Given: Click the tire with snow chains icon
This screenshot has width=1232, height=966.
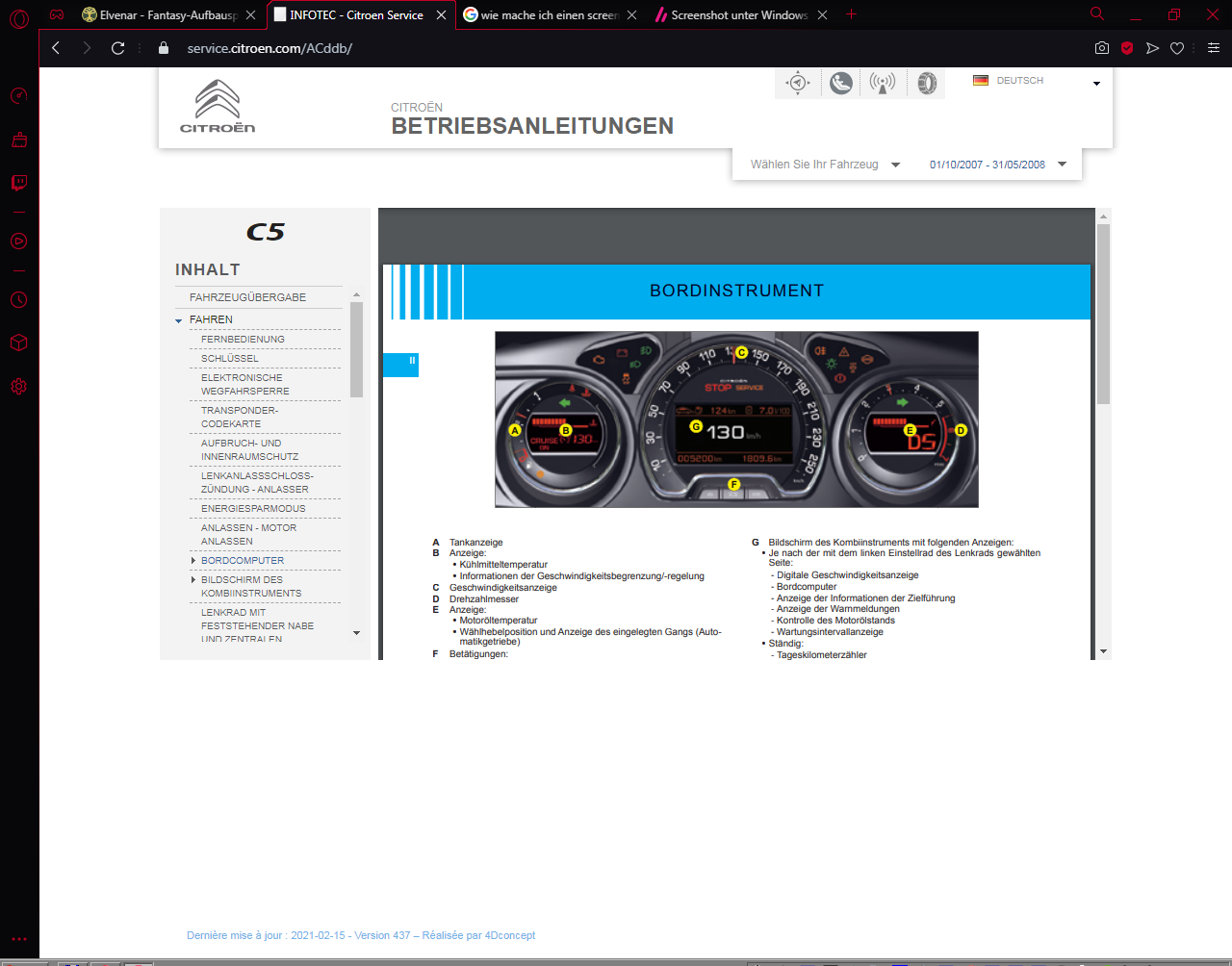Looking at the screenshot, I should [x=926, y=83].
